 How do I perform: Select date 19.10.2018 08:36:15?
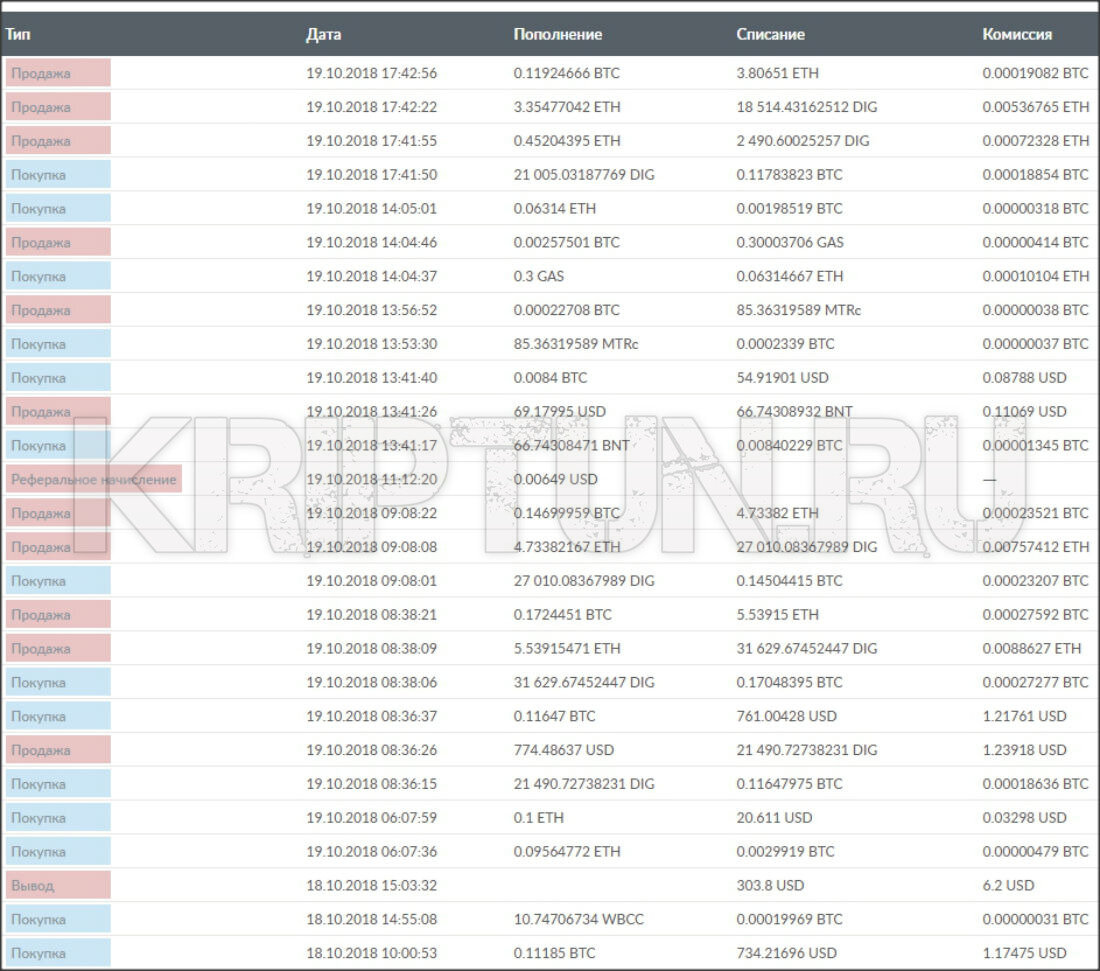[x=371, y=784]
